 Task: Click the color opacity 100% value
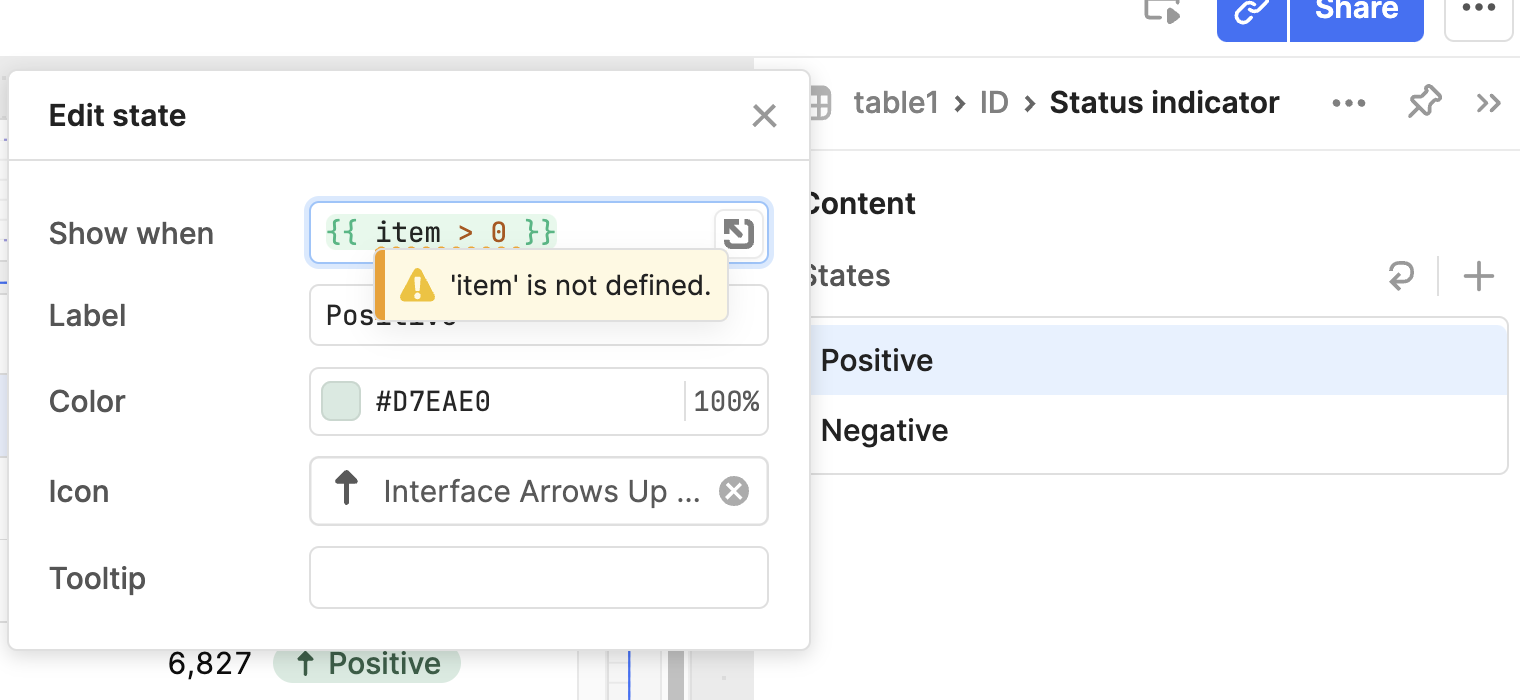pyautogui.click(x=726, y=402)
